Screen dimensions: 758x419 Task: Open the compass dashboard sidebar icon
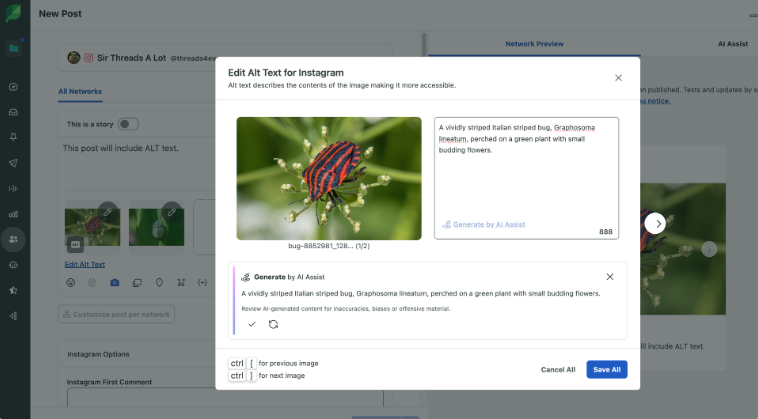pyautogui.click(x=14, y=87)
